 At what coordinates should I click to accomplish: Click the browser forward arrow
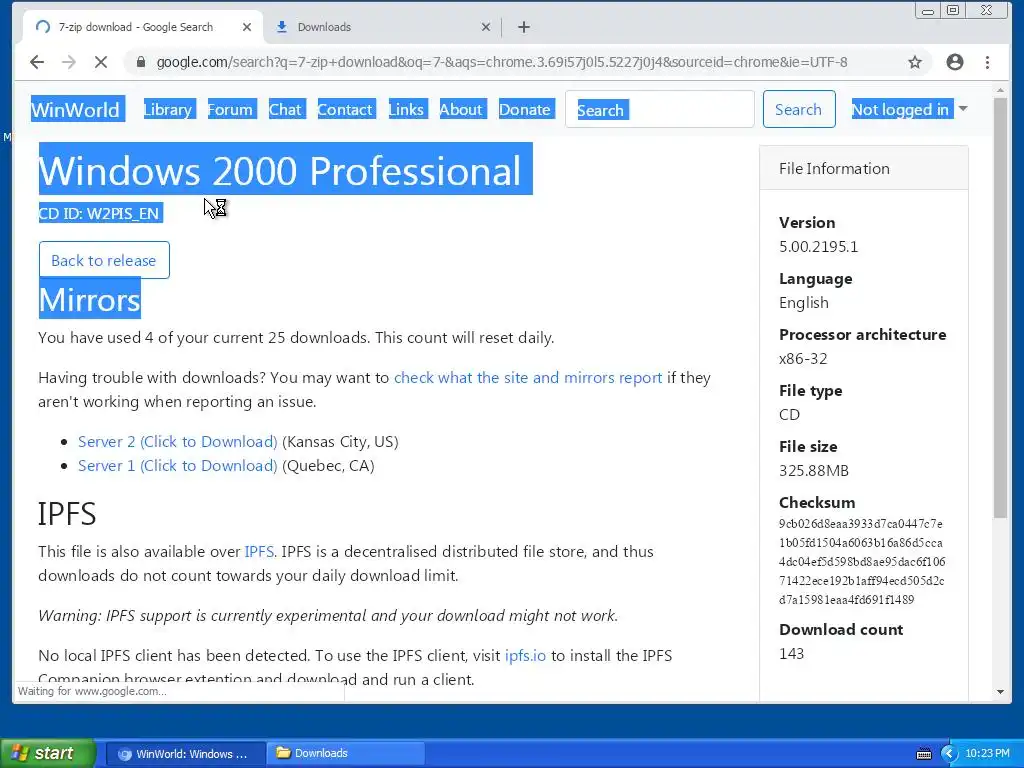69,62
